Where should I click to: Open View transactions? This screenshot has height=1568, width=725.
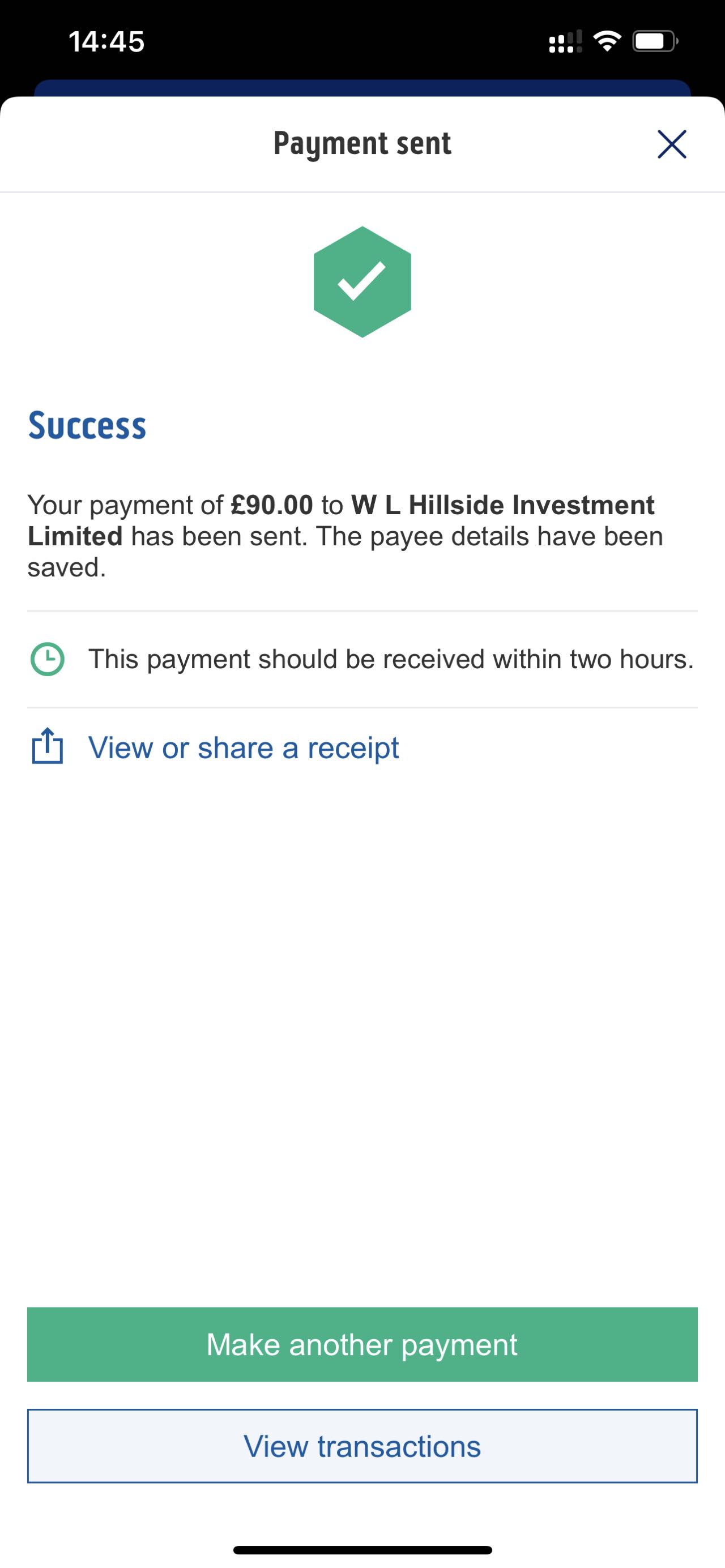tap(362, 1446)
